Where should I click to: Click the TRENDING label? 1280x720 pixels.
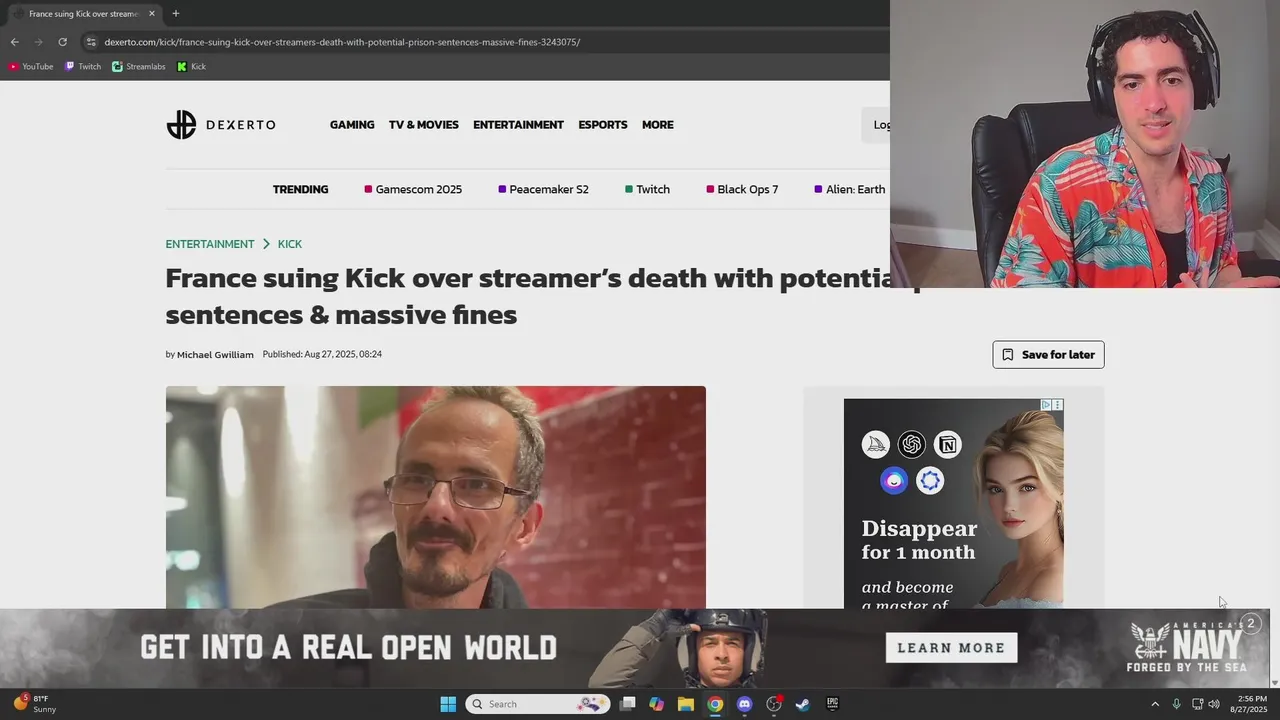300,189
